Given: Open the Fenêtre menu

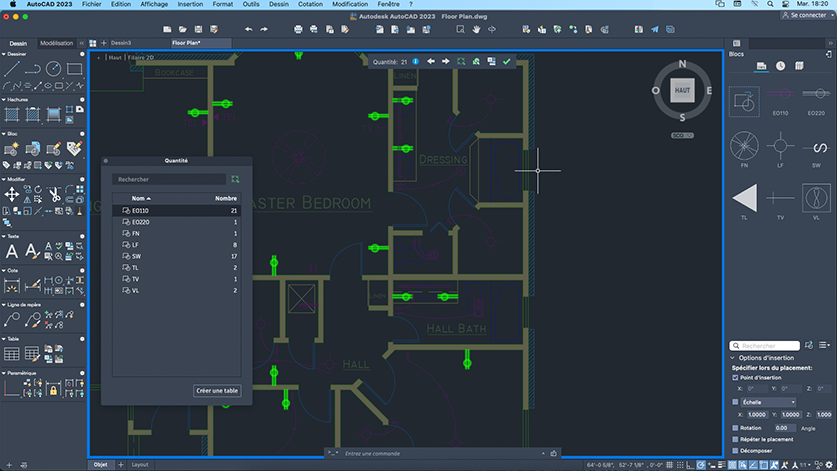Looking at the screenshot, I should [x=388, y=4].
